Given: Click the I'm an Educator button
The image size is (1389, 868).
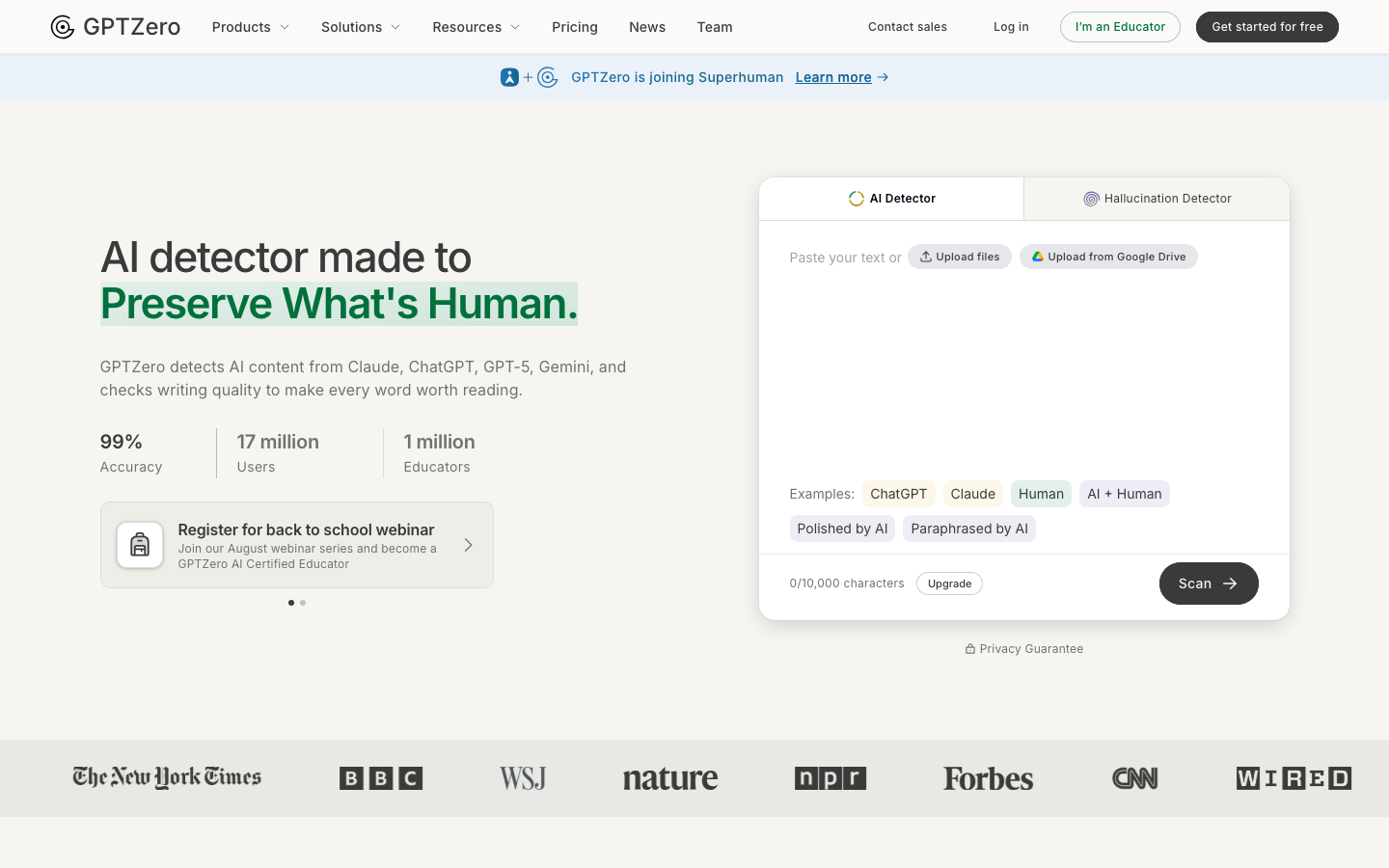Looking at the screenshot, I should [x=1120, y=27].
